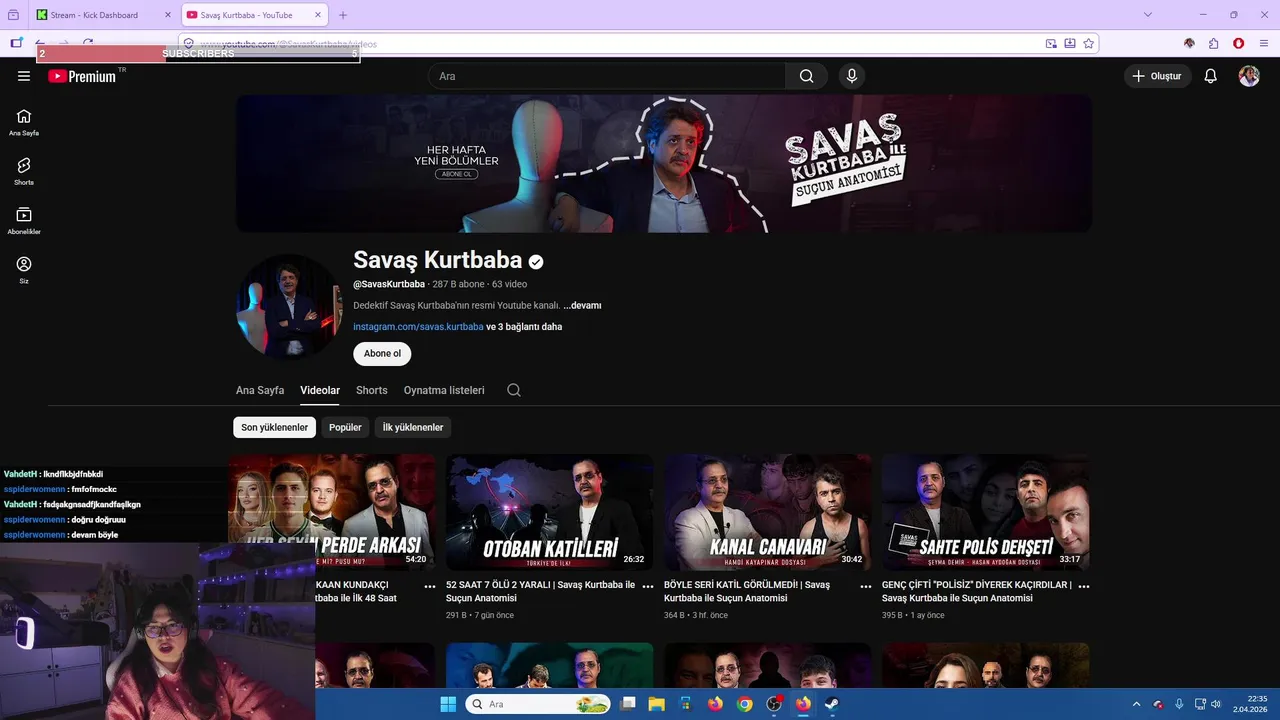Launch Chrome from the taskbar

(x=745, y=704)
